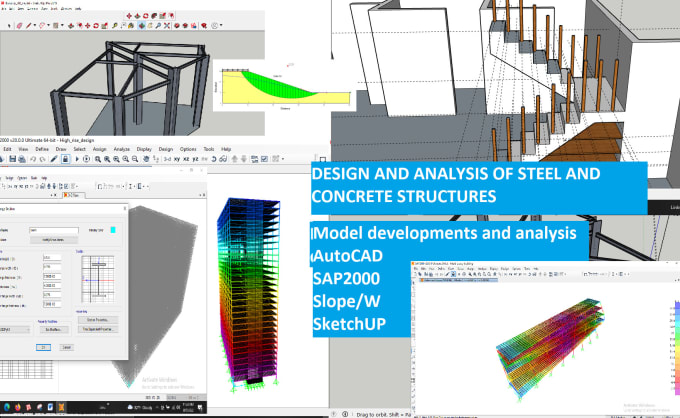Viewport: 680px width, 418px height.
Task: Open the Tools menu in SAP2000
Action: 209,149
